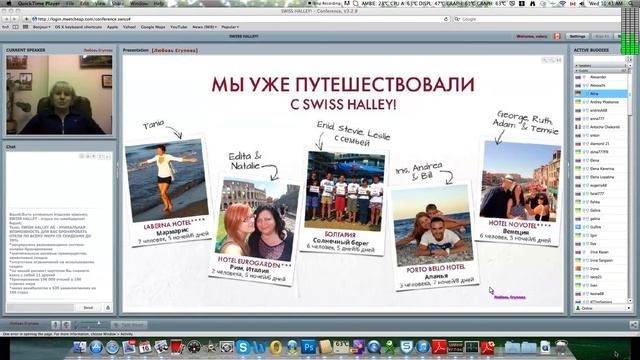Click the Send chat button
The height and width of the screenshot is (360, 640).
[x=88, y=308]
